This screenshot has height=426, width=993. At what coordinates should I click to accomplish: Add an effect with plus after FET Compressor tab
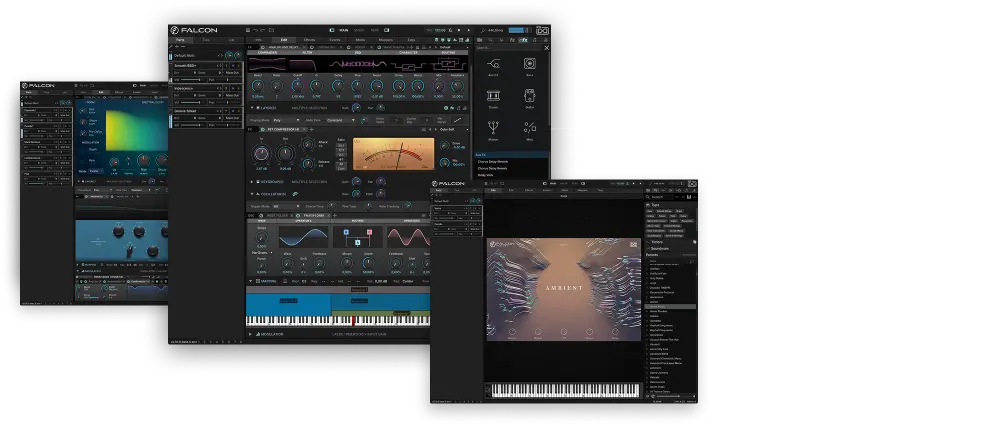click(312, 130)
